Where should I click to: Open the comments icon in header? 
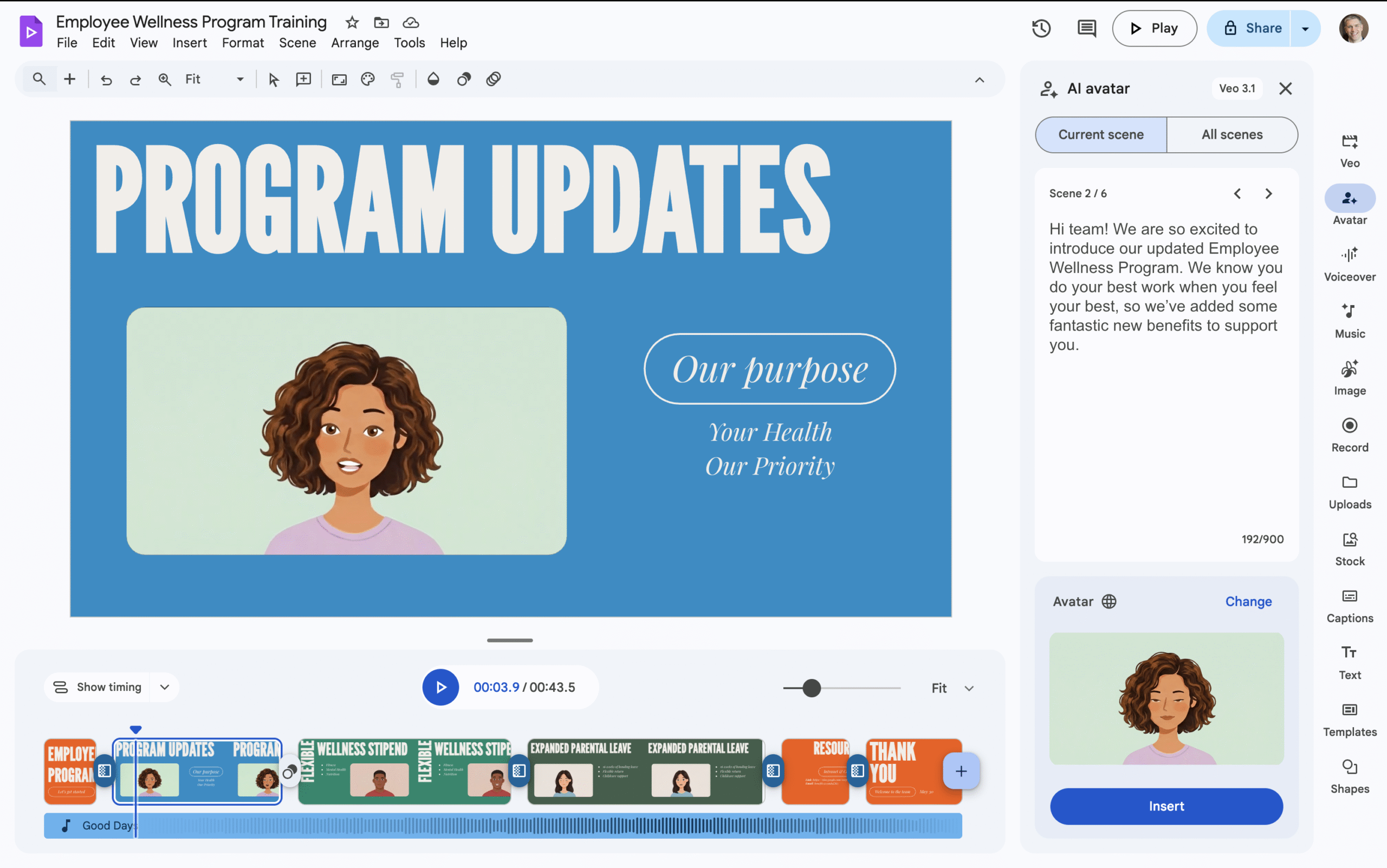coord(1086,28)
